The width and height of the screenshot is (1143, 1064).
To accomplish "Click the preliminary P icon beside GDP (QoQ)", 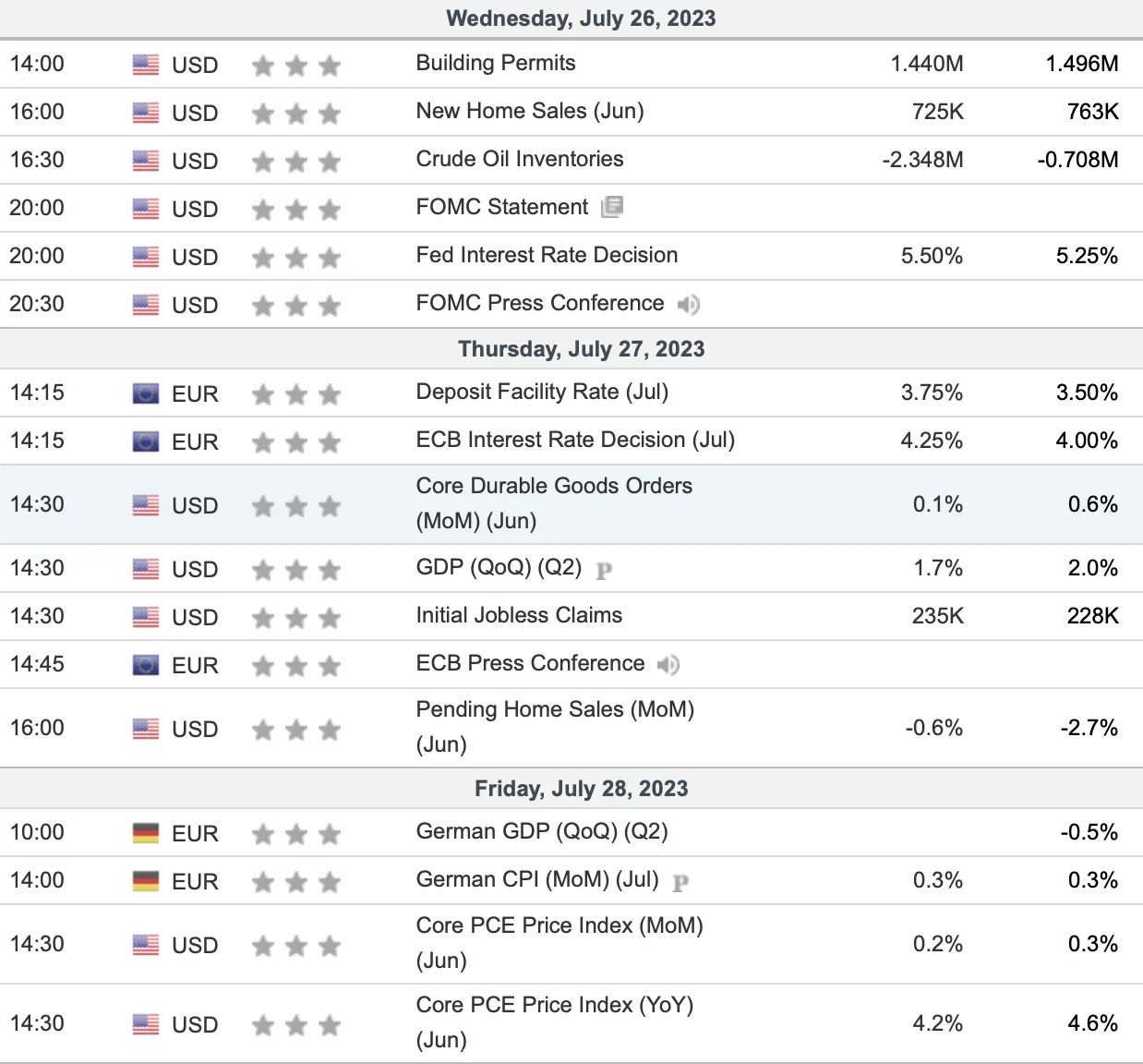I will [x=604, y=570].
